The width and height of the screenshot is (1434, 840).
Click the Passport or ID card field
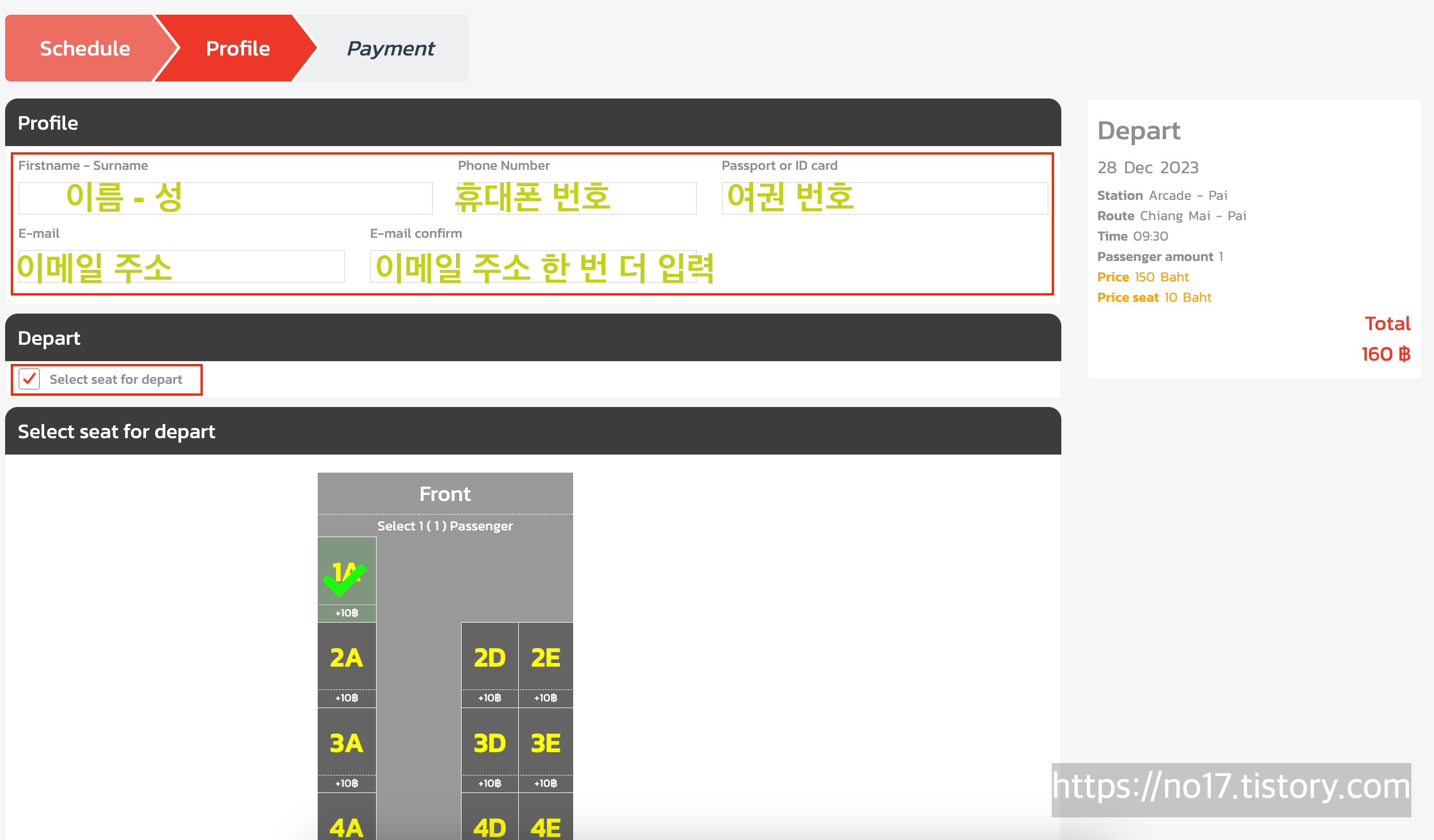point(884,198)
